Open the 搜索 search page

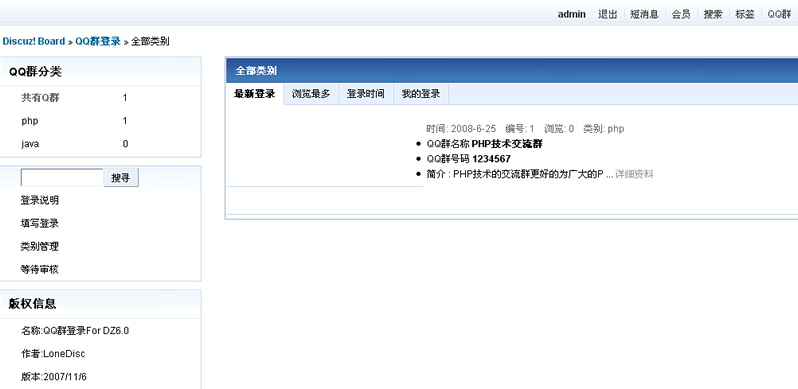point(713,14)
